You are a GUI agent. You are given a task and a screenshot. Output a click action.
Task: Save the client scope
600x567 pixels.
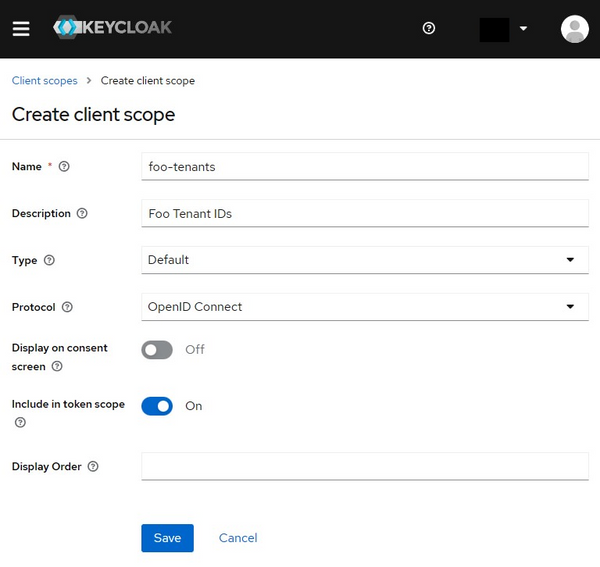[167, 538]
